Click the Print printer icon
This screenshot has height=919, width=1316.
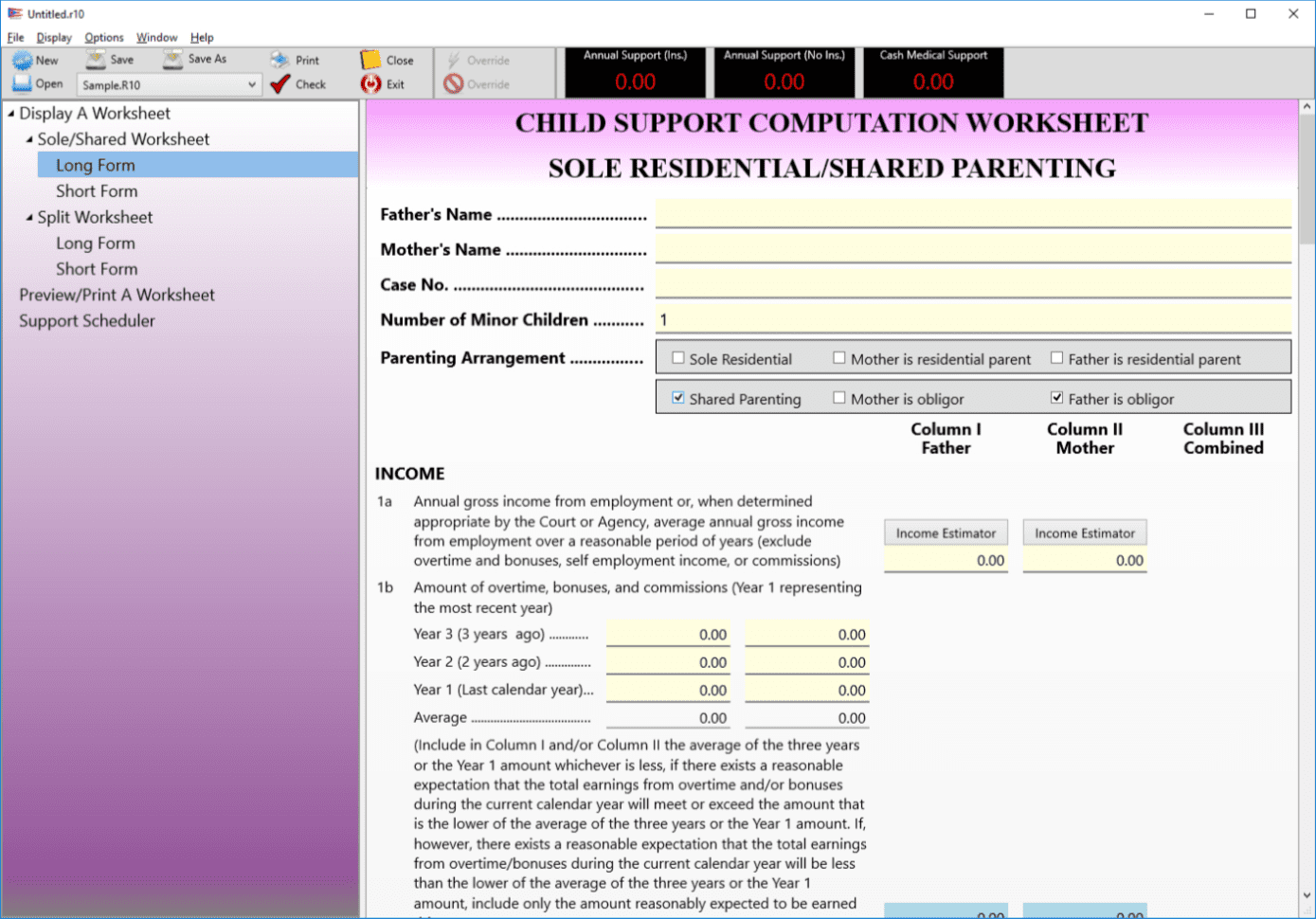click(x=279, y=61)
